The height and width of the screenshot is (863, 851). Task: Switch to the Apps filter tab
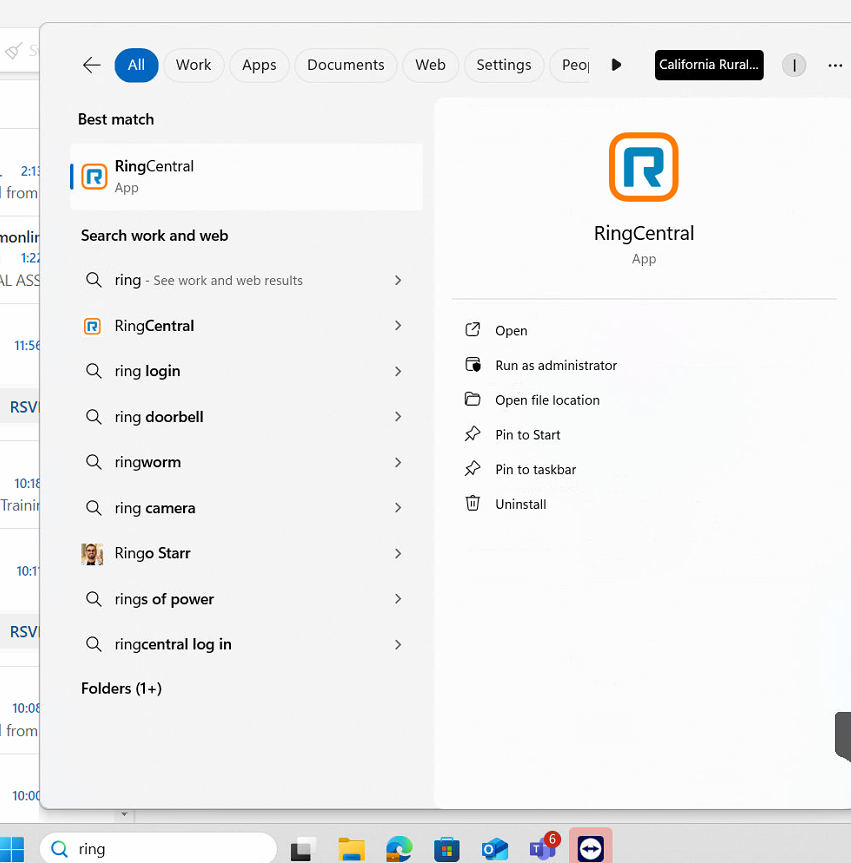pos(259,65)
